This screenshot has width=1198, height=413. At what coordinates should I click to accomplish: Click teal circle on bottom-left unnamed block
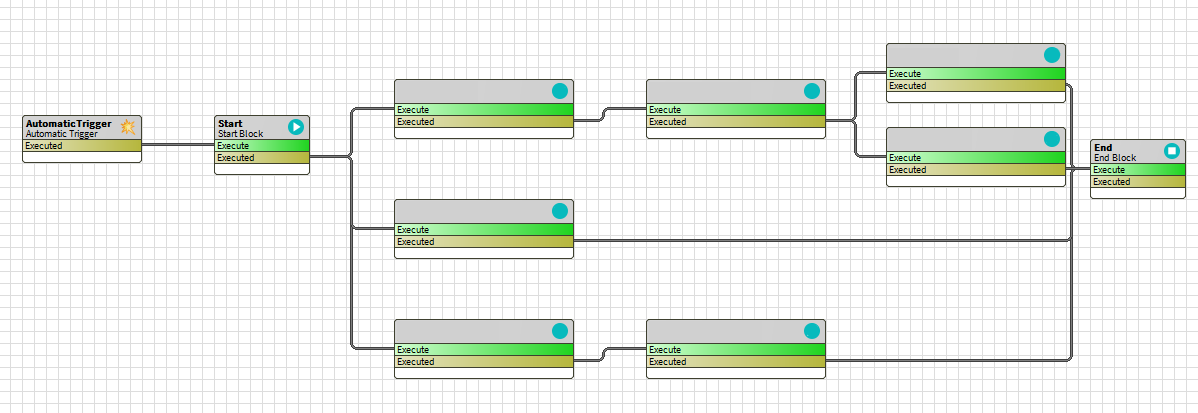tap(560, 331)
